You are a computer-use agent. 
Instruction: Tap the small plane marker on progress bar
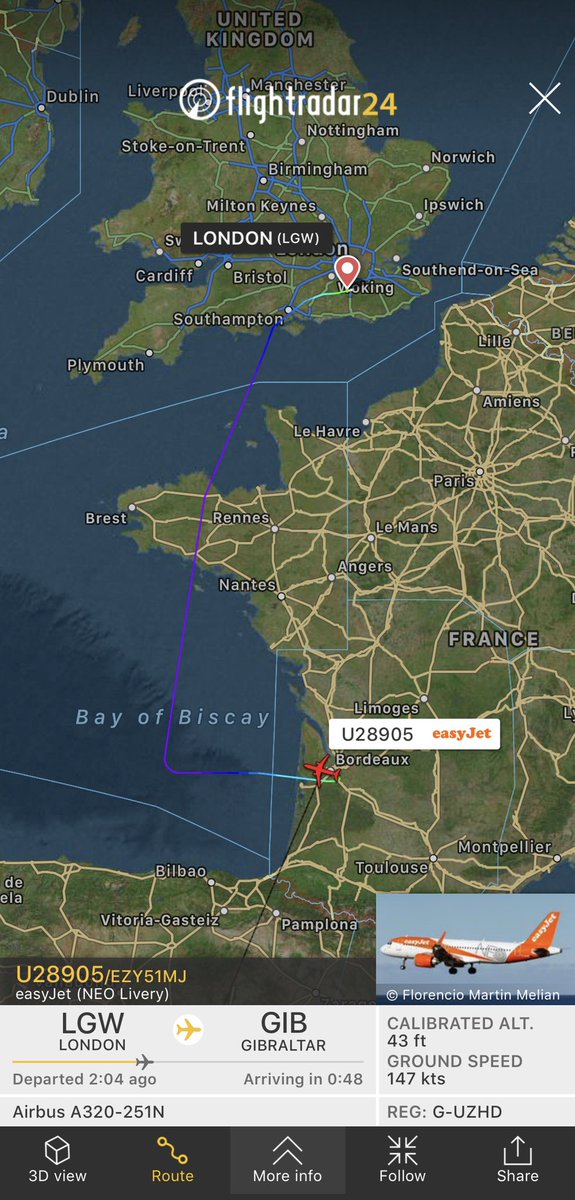pyautogui.click(x=144, y=1062)
